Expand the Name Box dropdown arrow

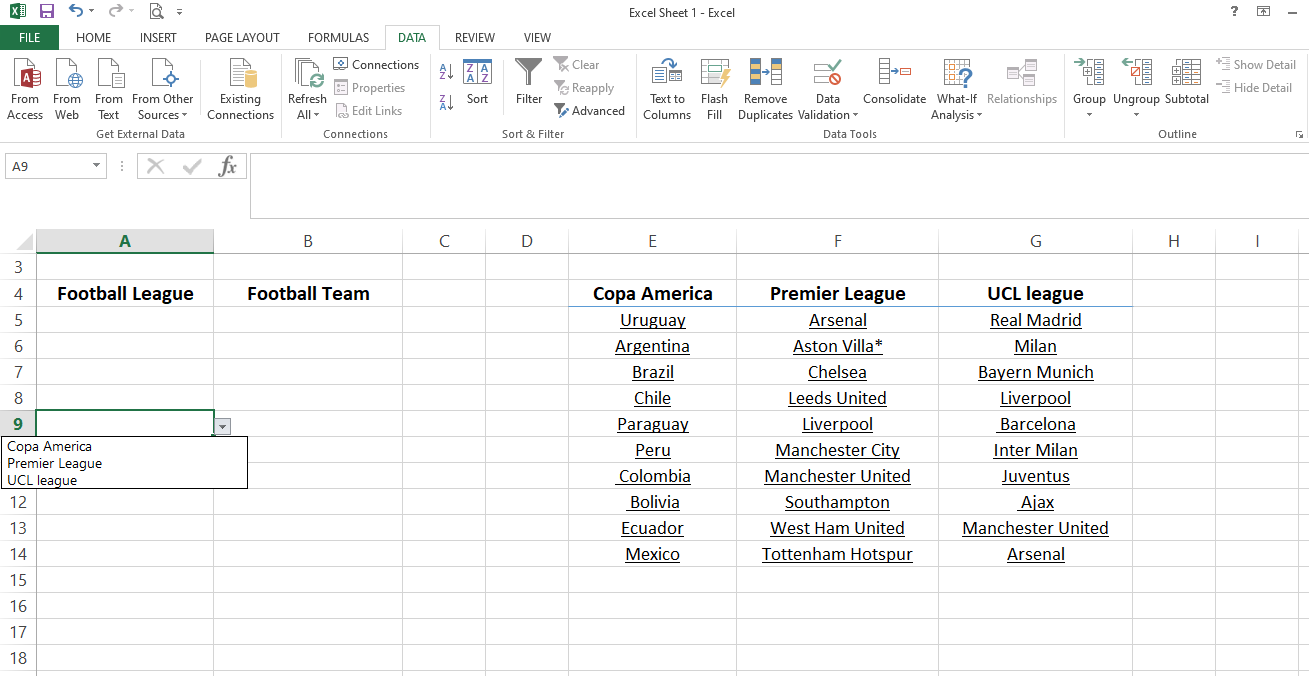tap(97, 167)
